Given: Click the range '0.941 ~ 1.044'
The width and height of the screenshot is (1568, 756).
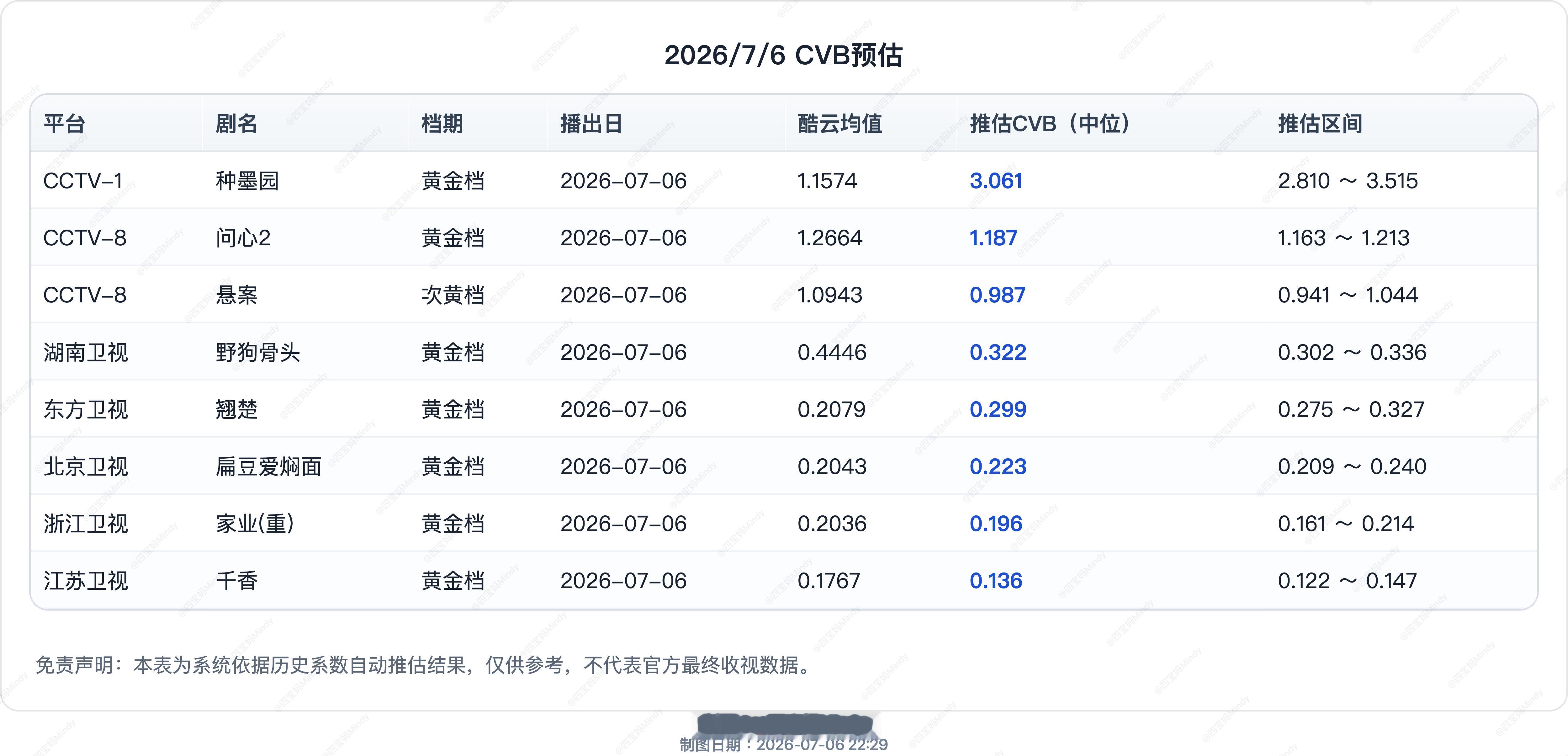Looking at the screenshot, I should 1348,295.
